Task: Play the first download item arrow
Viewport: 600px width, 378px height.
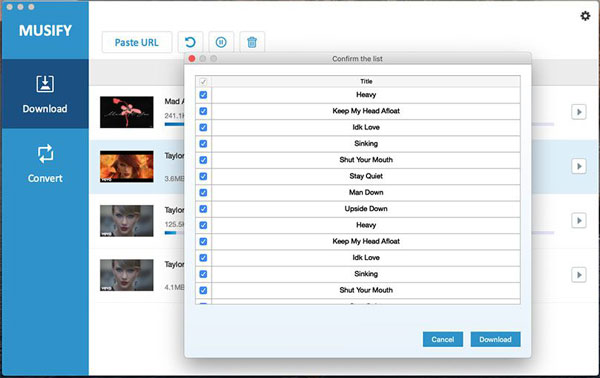Action: [579, 112]
